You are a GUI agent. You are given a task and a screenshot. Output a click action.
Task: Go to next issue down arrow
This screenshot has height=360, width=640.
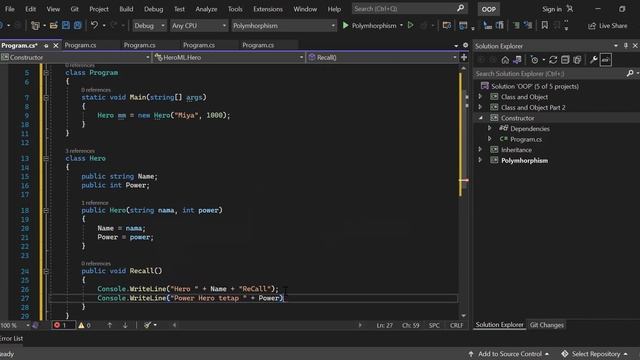point(125,325)
